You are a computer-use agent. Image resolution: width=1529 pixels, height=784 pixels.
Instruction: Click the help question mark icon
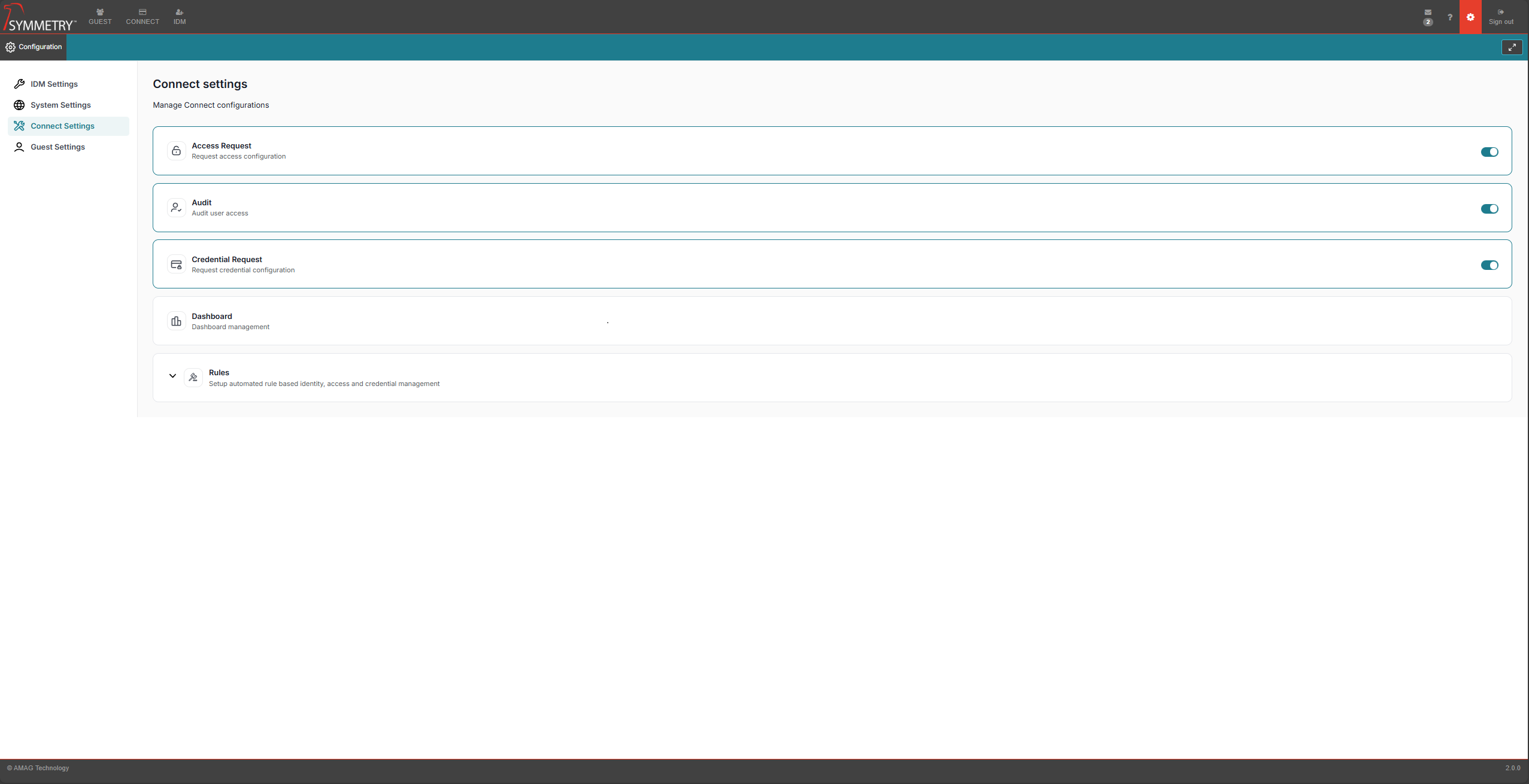click(1449, 17)
